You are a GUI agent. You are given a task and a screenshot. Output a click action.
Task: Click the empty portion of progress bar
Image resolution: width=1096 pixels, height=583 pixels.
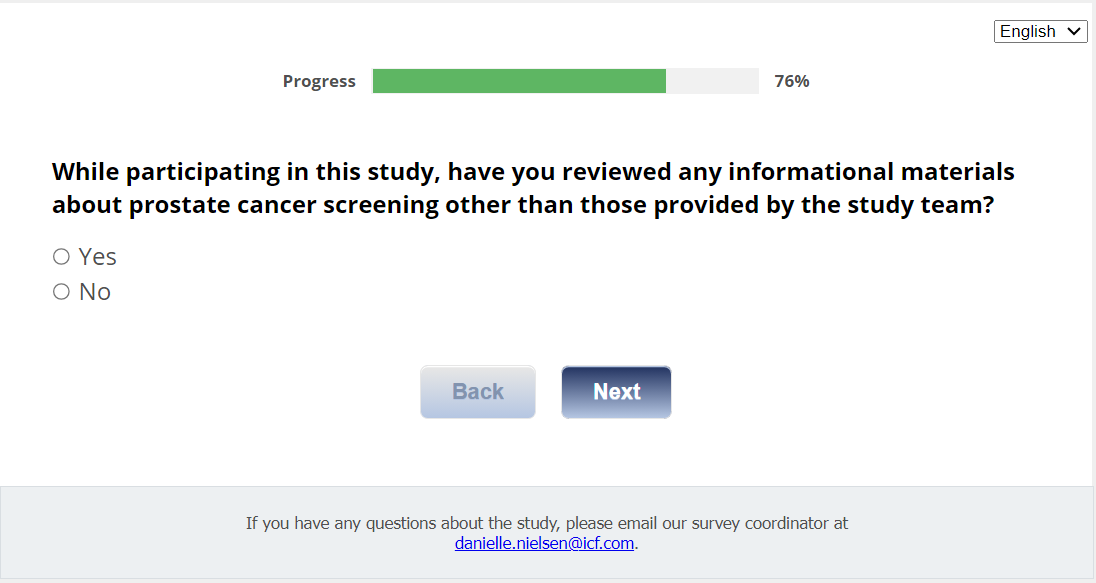coord(712,81)
